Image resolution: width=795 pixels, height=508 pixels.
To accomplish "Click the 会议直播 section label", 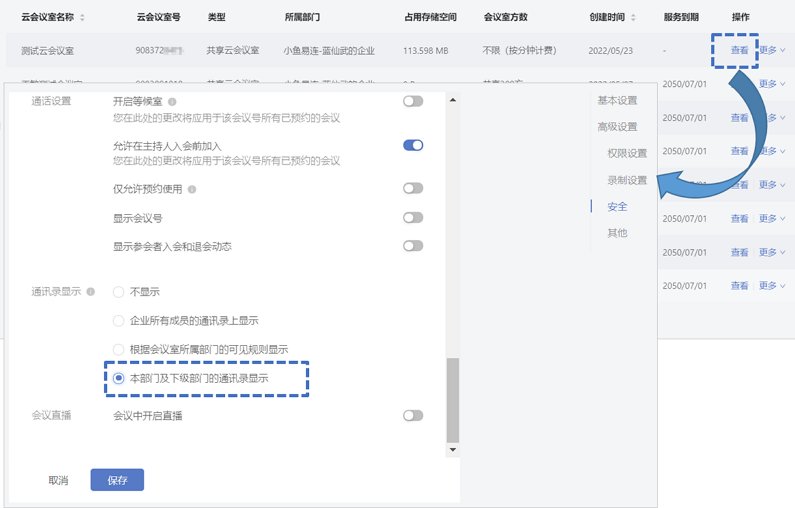I will (x=51, y=416).
